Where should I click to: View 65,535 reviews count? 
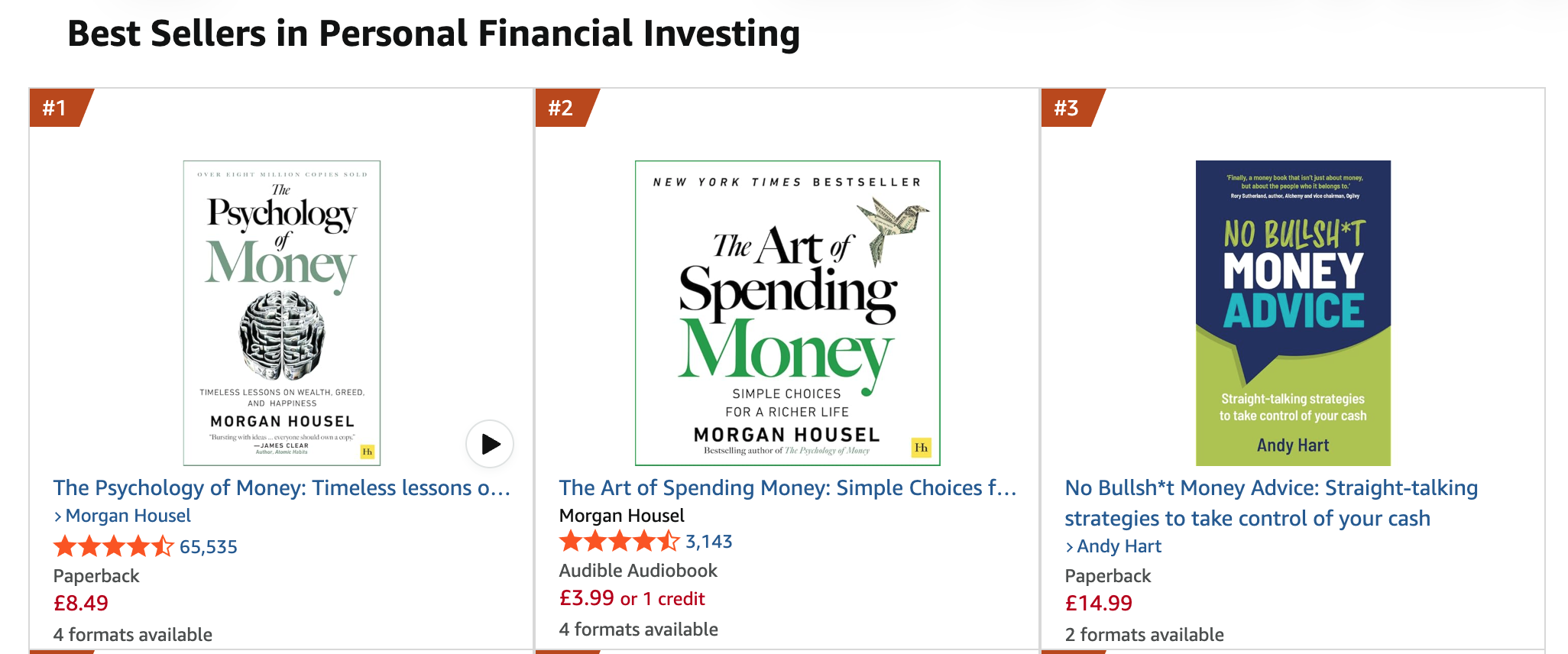(209, 547)
